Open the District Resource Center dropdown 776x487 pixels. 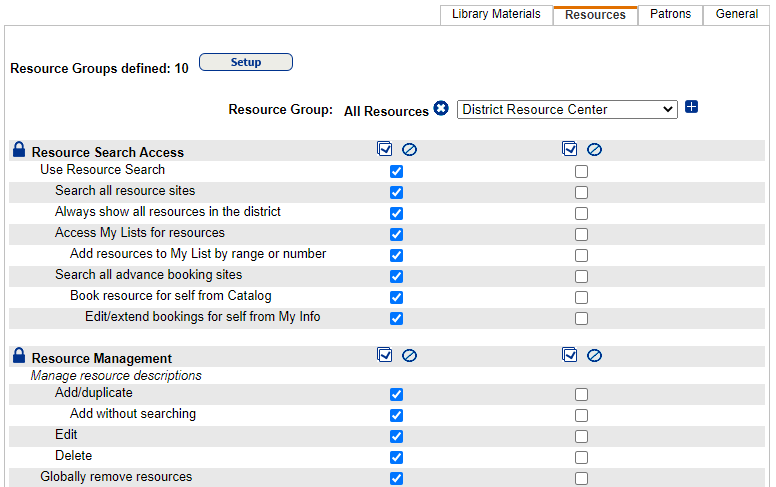click(x=567, y=109)
